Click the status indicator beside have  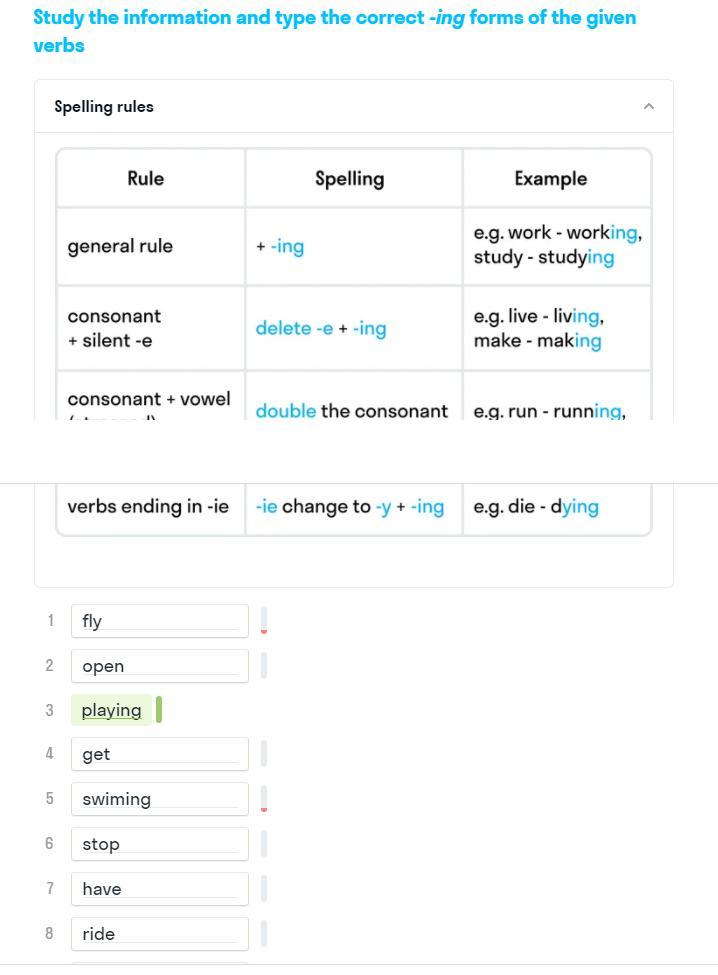pyautogui.click(x=264, y=889)
